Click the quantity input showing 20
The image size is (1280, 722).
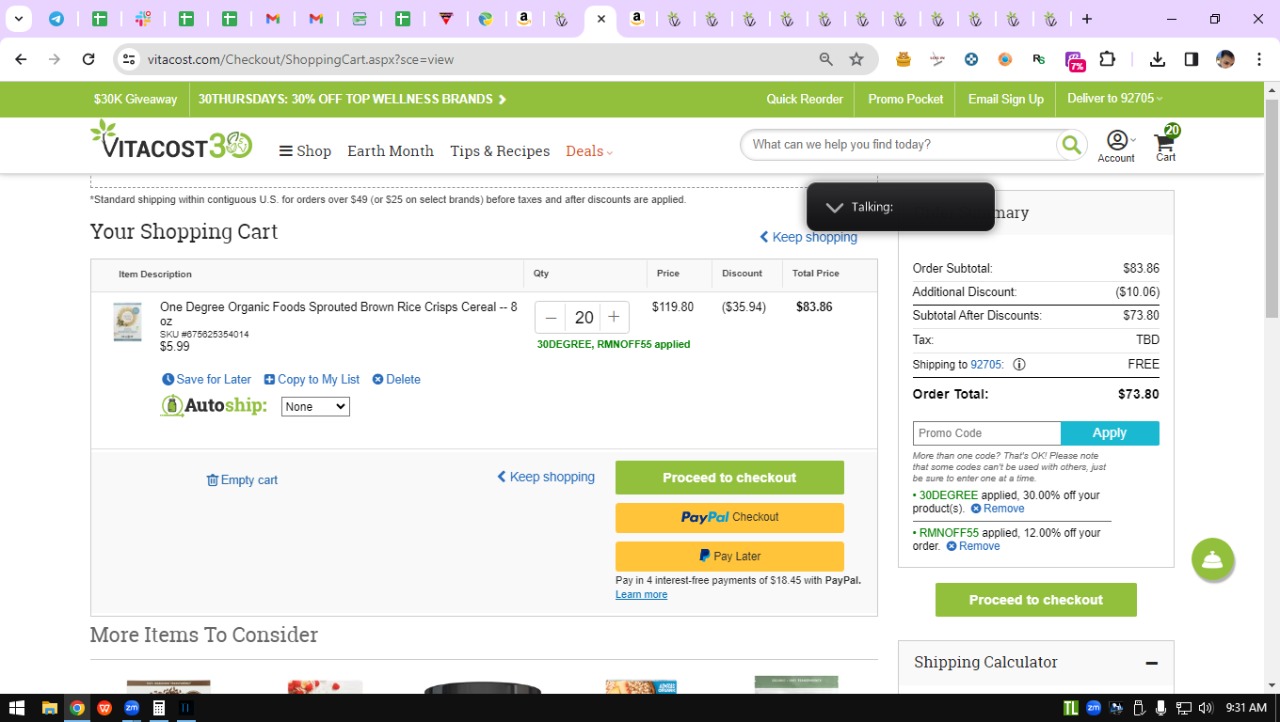click(583, 317)
